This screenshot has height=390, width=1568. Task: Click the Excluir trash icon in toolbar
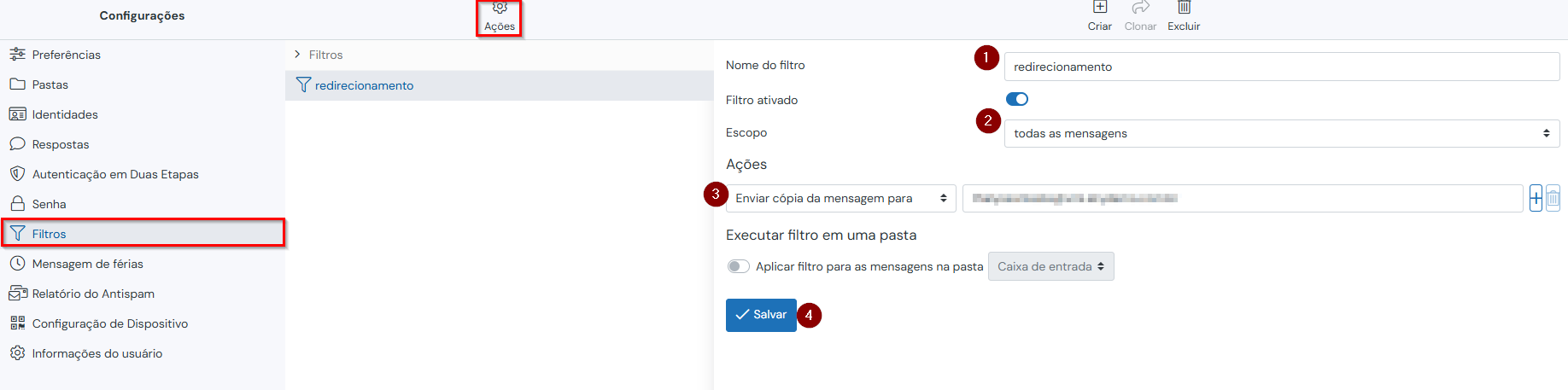(1184, 8)
